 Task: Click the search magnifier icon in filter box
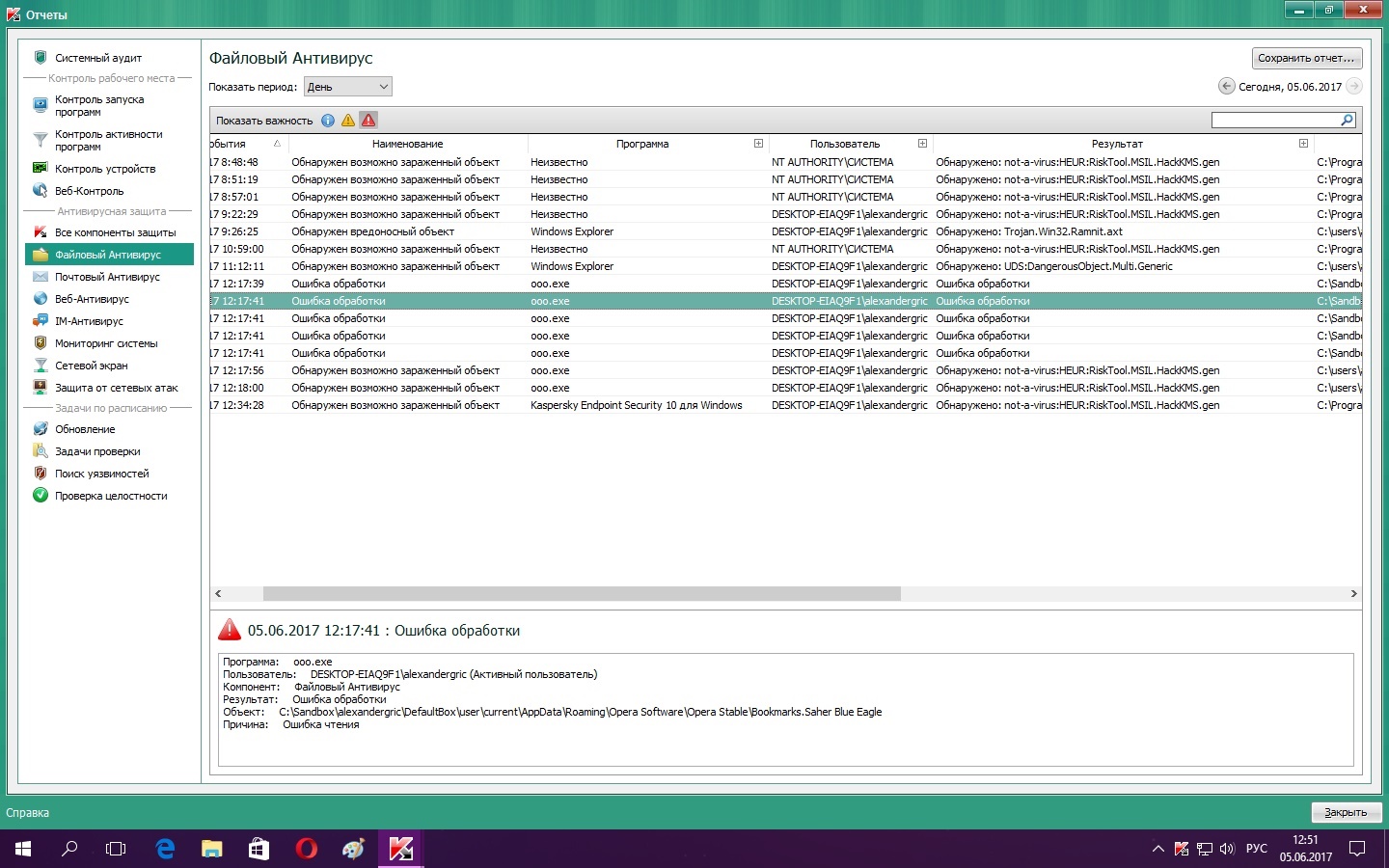[1348, 121]
